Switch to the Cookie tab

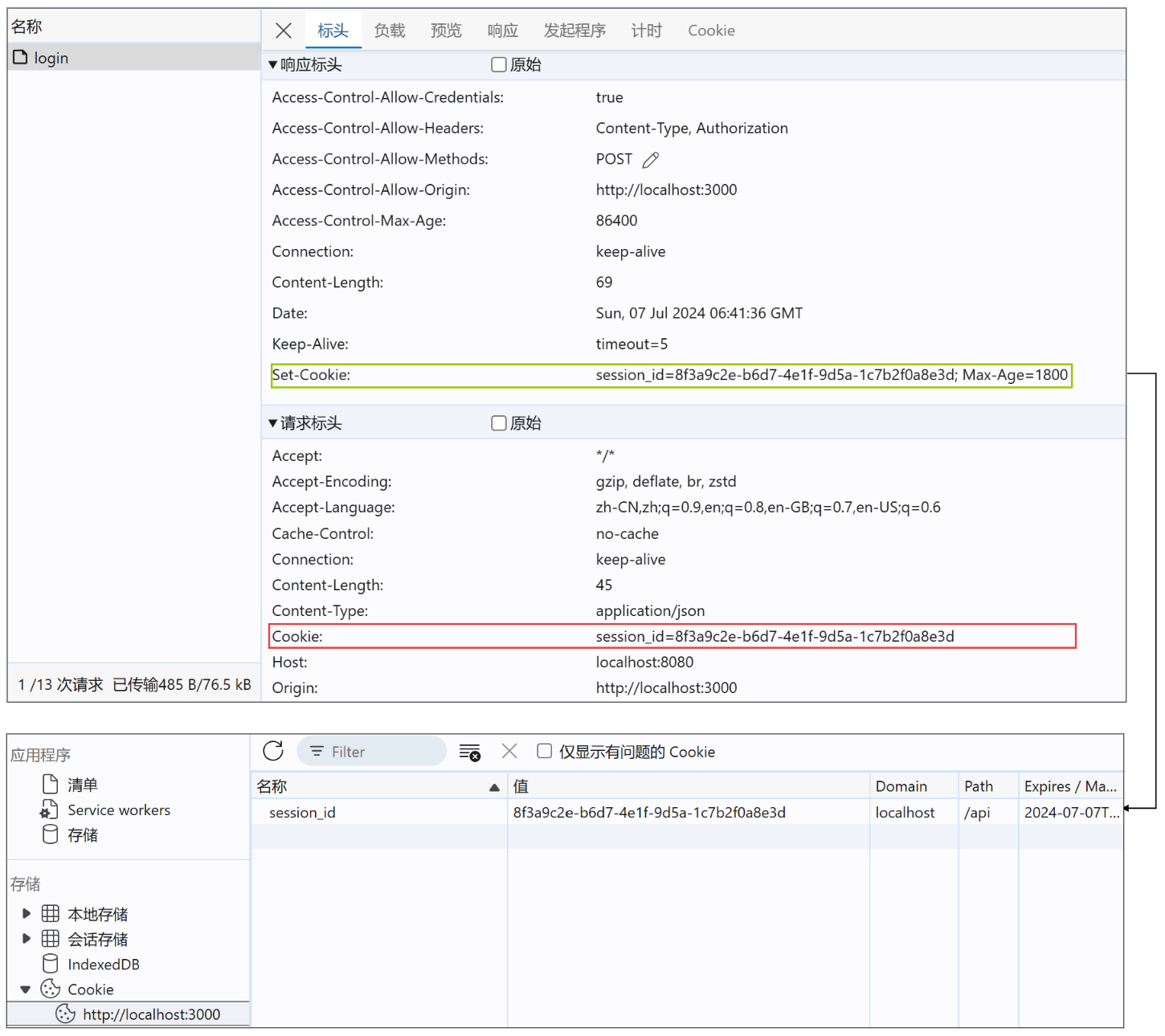tap(711, 31)
